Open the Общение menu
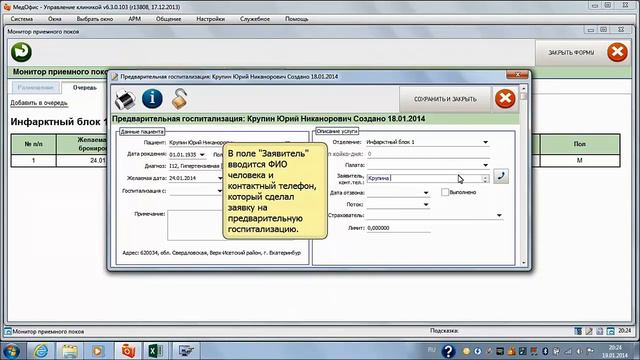640x360 pixels. point(168,19)
